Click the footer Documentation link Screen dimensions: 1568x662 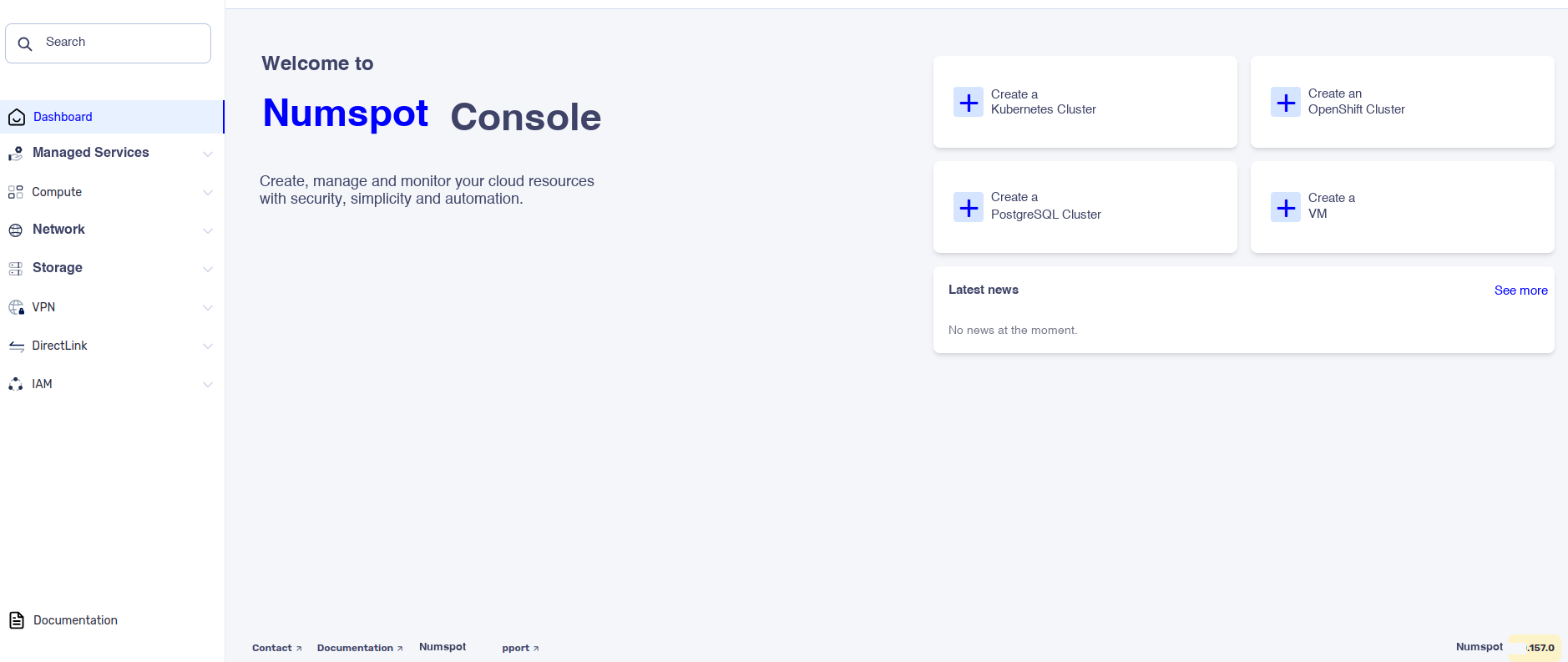tap(360, 648)
